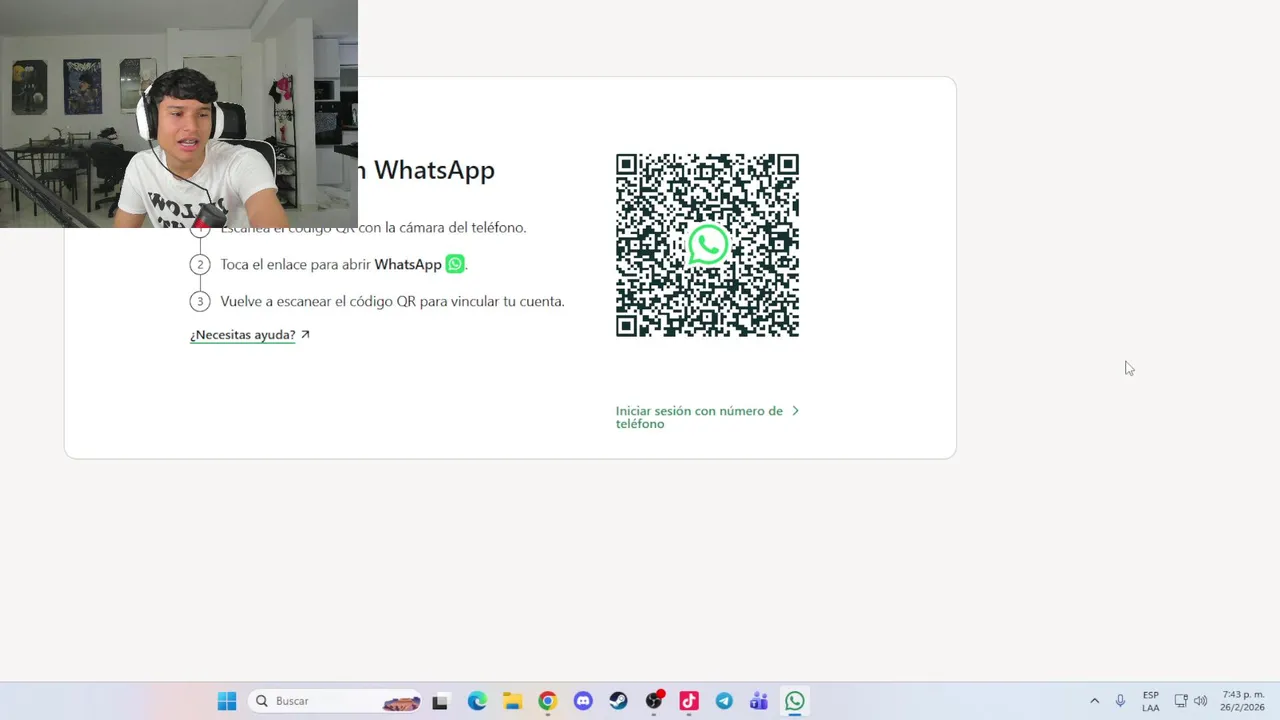Open the clock and date panel
This screenshot has width=1280, height=720.
pyautogui.click(x=1243, y=701)
